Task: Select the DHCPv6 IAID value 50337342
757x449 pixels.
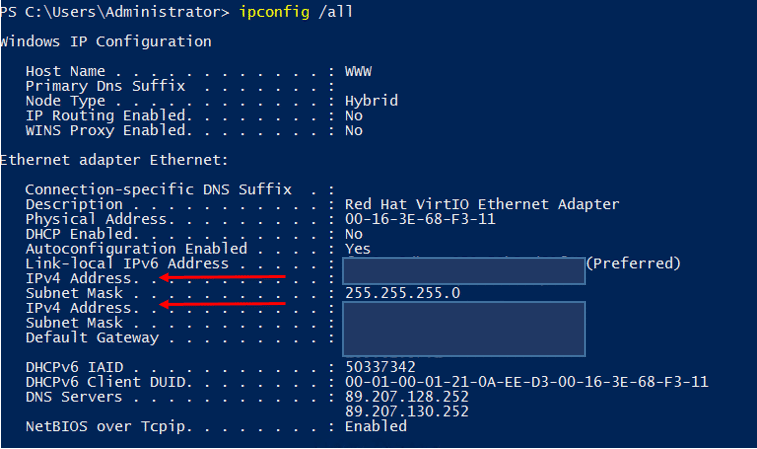Action: pyautogui.click(x=378, y=367)
